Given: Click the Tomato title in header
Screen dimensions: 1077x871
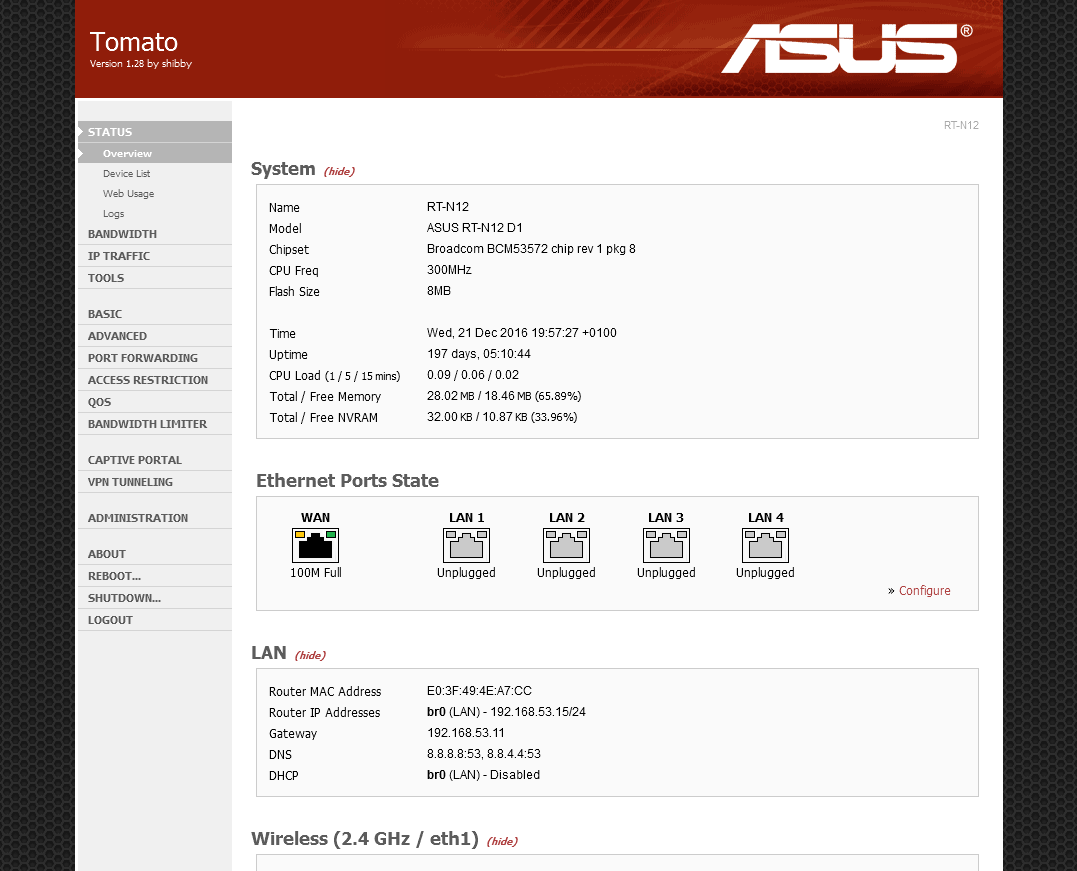Looking at the screenshot, I should [x=134, y=42].
